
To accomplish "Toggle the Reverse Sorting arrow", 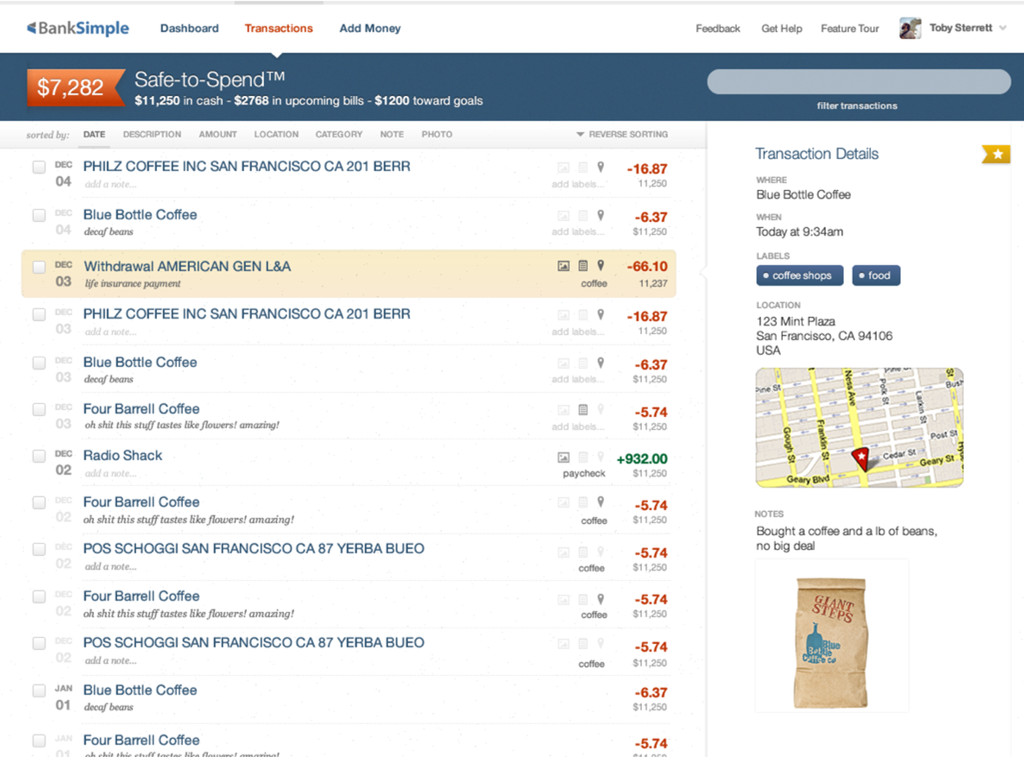I will 579,135.
